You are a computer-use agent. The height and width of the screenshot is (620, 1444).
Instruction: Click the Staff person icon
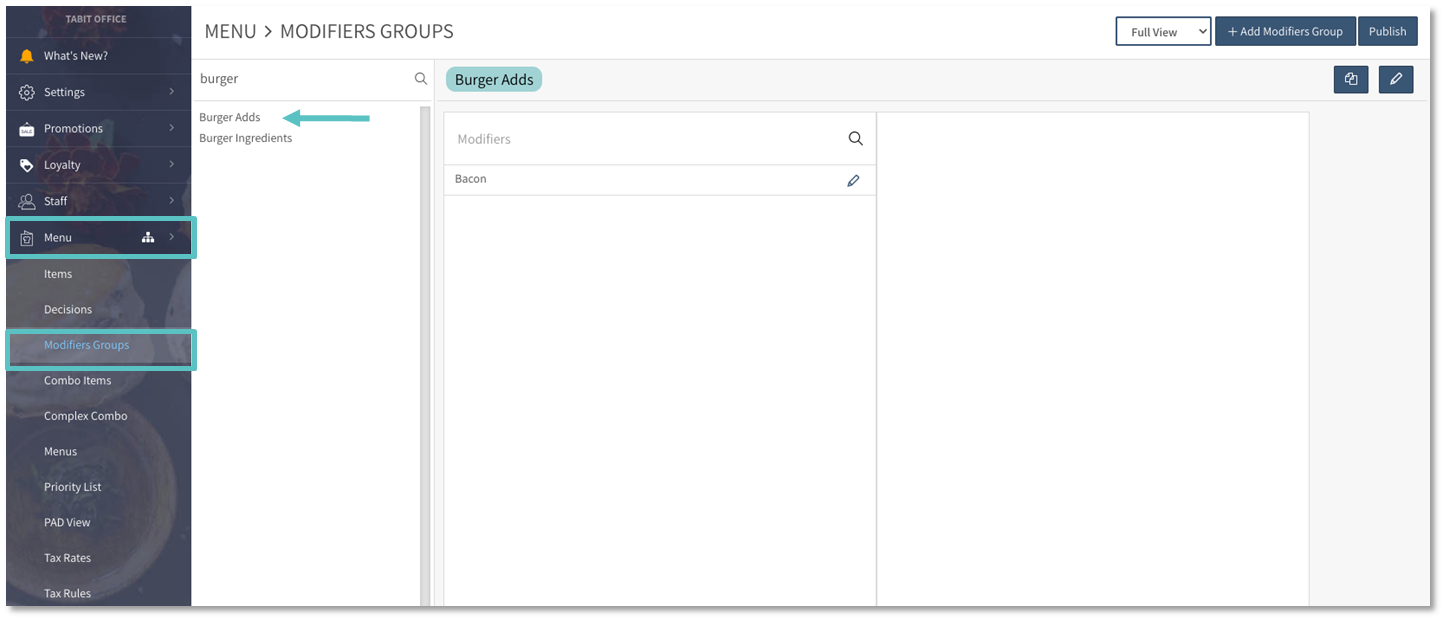click(x=27, y=201)
